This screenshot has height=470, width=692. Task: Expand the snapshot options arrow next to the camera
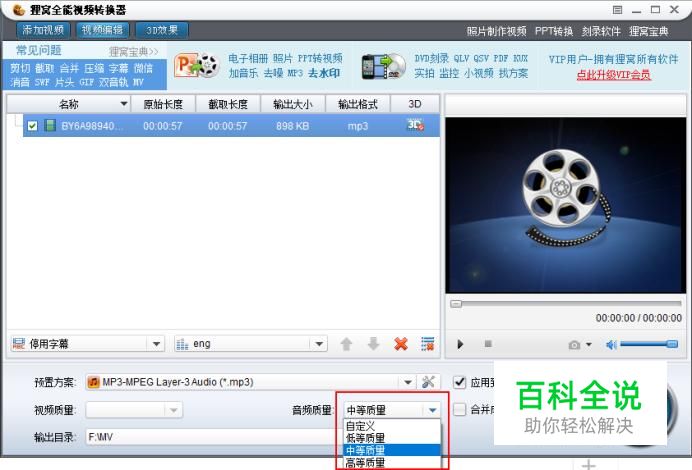[x=589, y=345]
